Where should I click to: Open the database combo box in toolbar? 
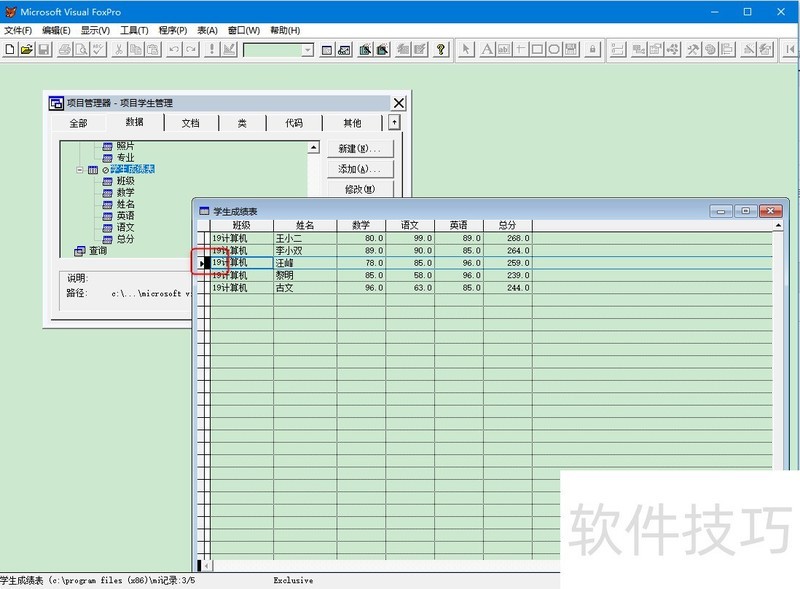tap(307, 50)
